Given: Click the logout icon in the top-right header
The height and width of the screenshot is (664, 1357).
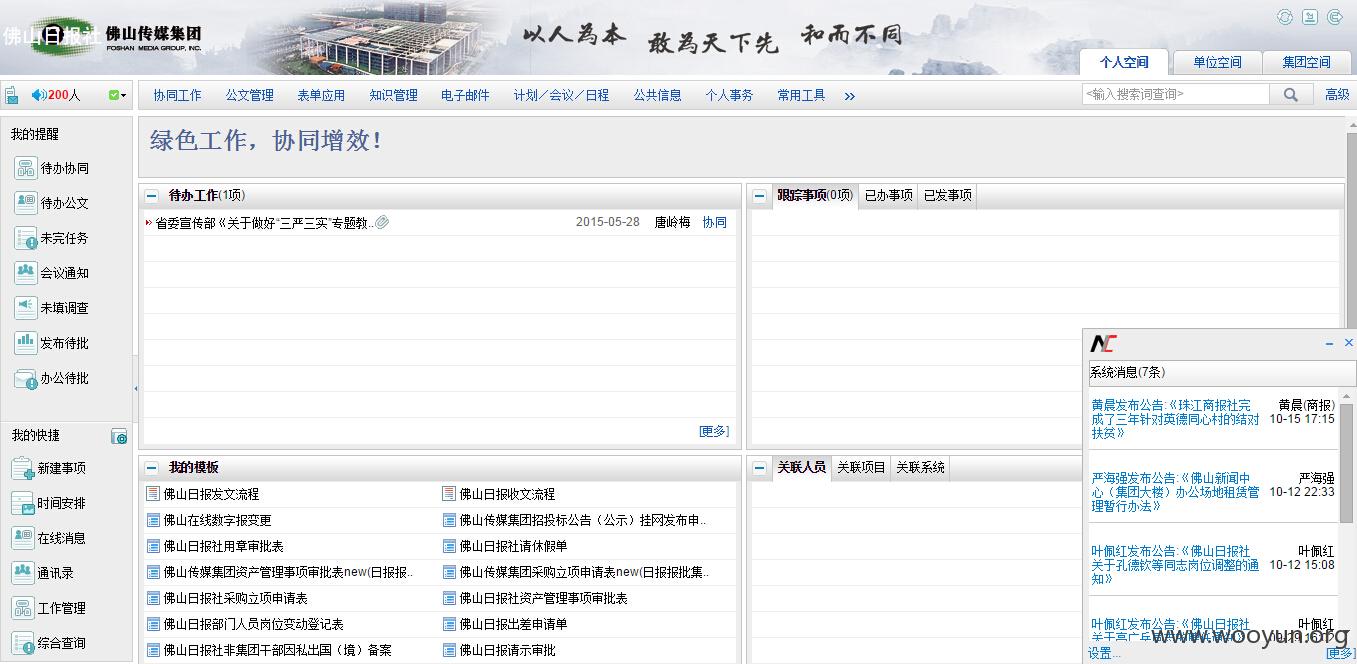Looking at the screenshot, I should [x=1335, y=17].
